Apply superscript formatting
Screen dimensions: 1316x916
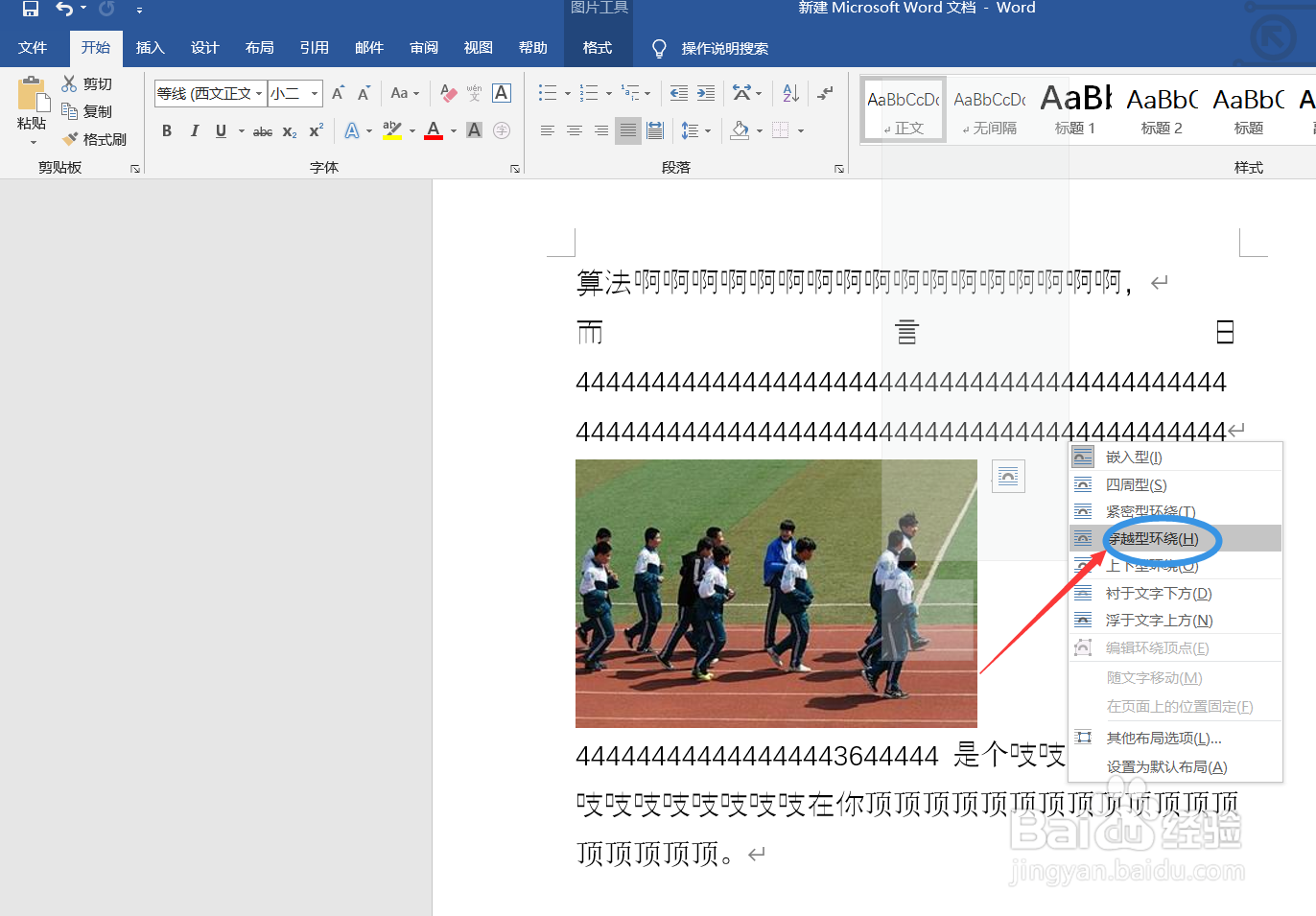316,131
